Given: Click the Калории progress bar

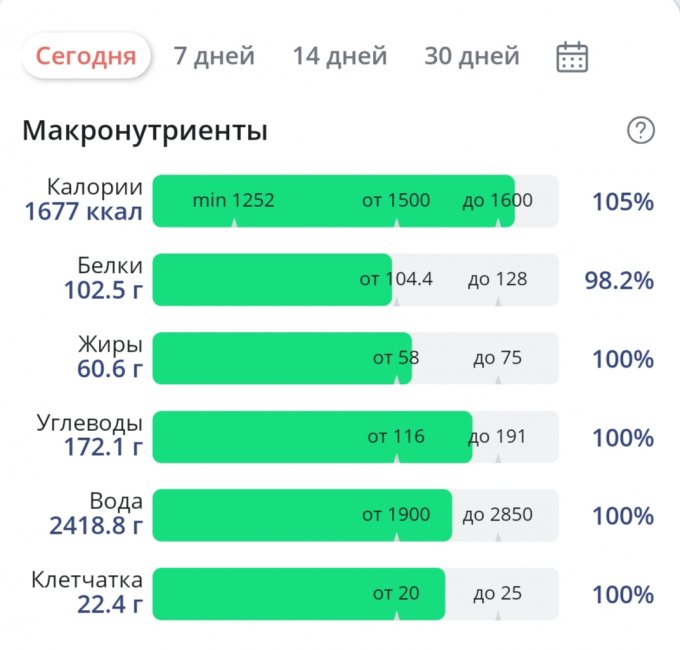Looking at the screenshot, I should pyautogui.click(x=355, y=201).
